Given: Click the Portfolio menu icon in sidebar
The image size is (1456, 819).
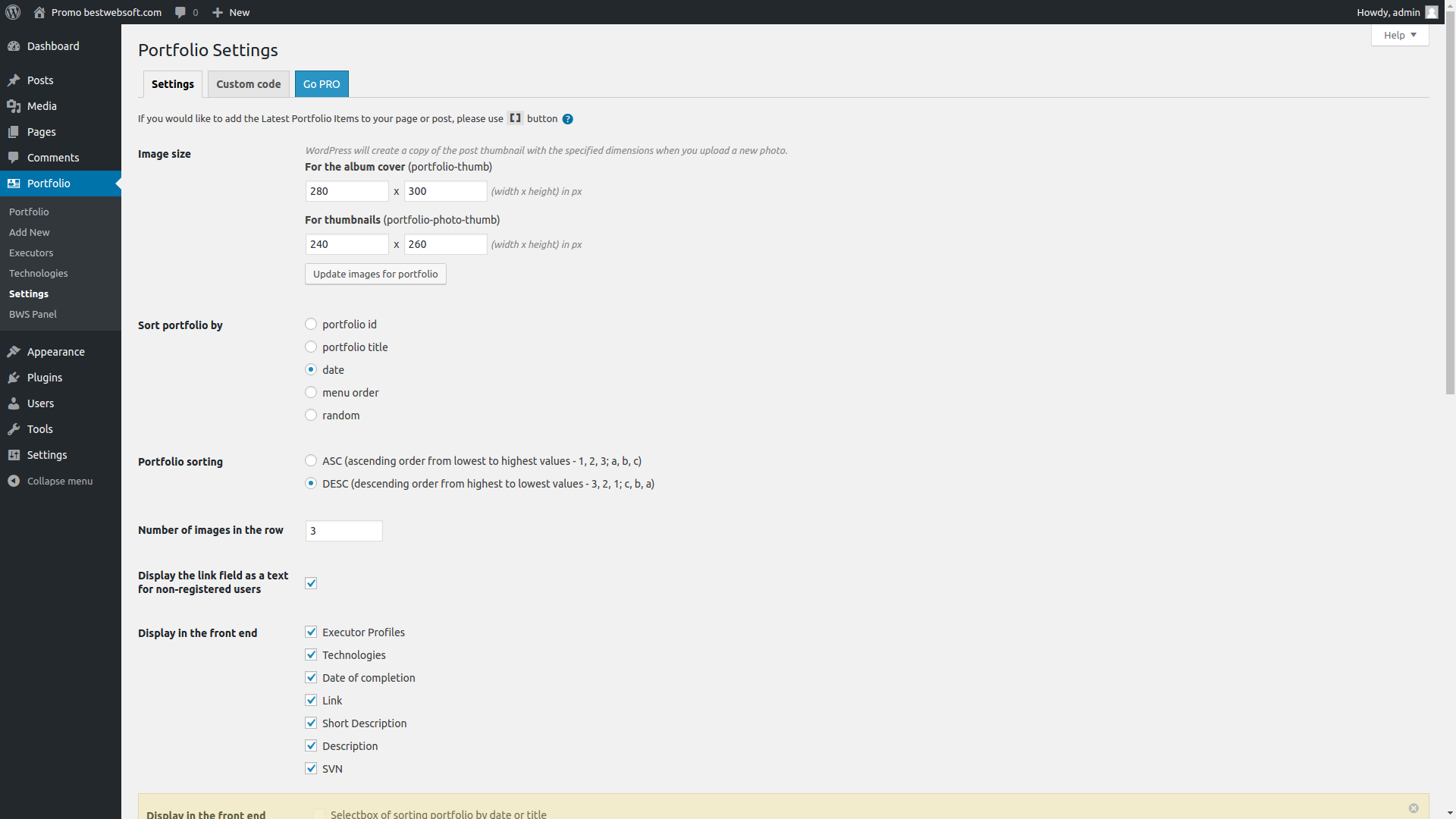Looking at the screenshot, I should 14,183.
